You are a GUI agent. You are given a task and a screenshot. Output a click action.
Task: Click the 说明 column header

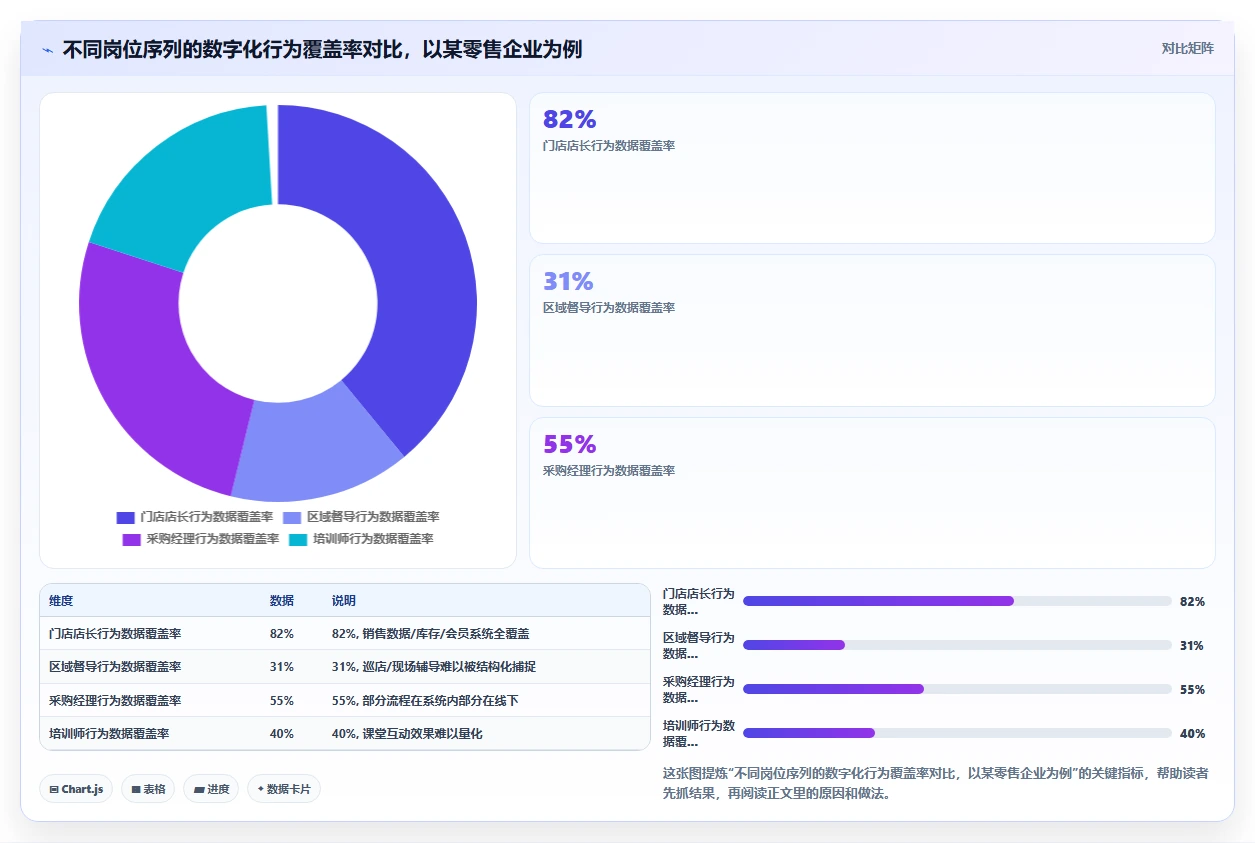pyautogui.click(x=344, y=601)
